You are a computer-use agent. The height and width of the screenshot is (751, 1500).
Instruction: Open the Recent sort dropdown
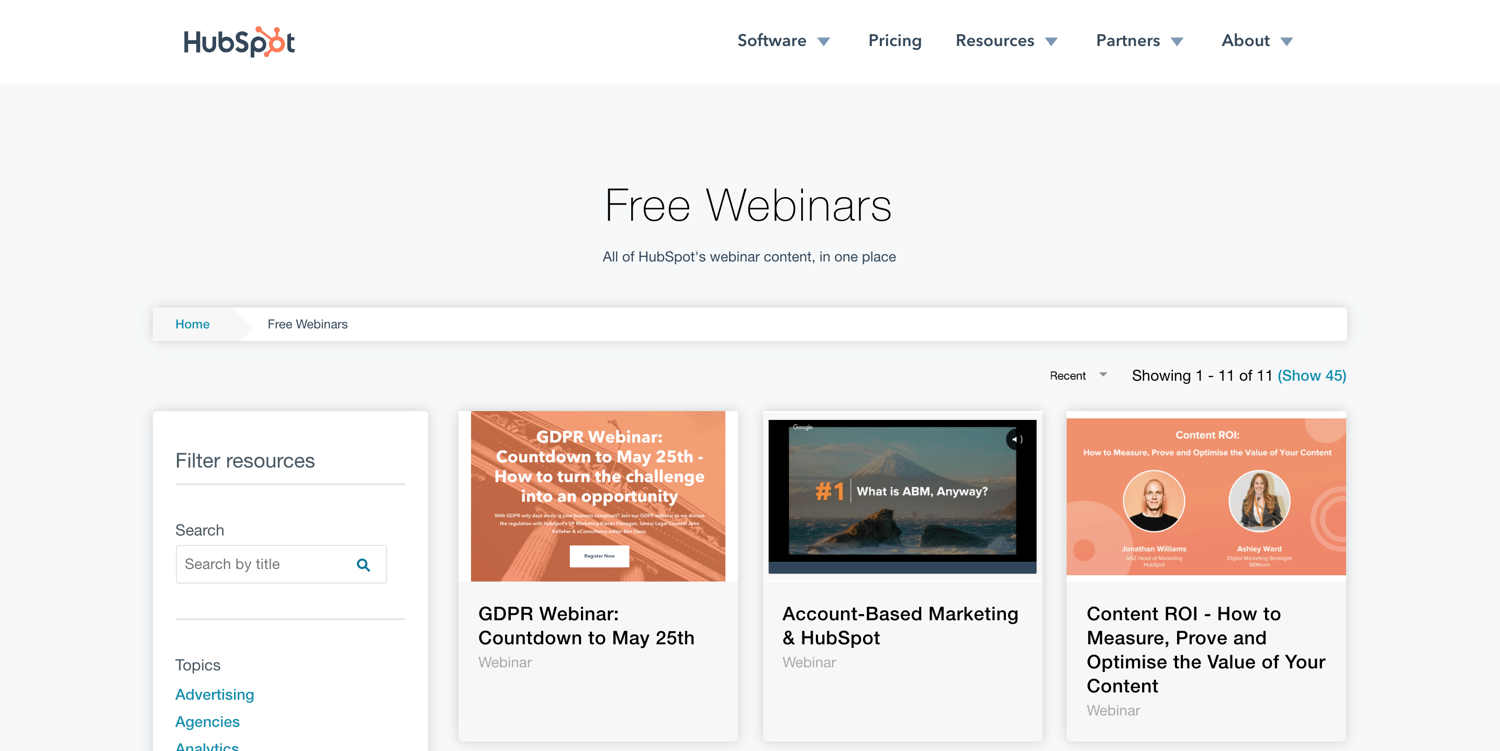1078,375
